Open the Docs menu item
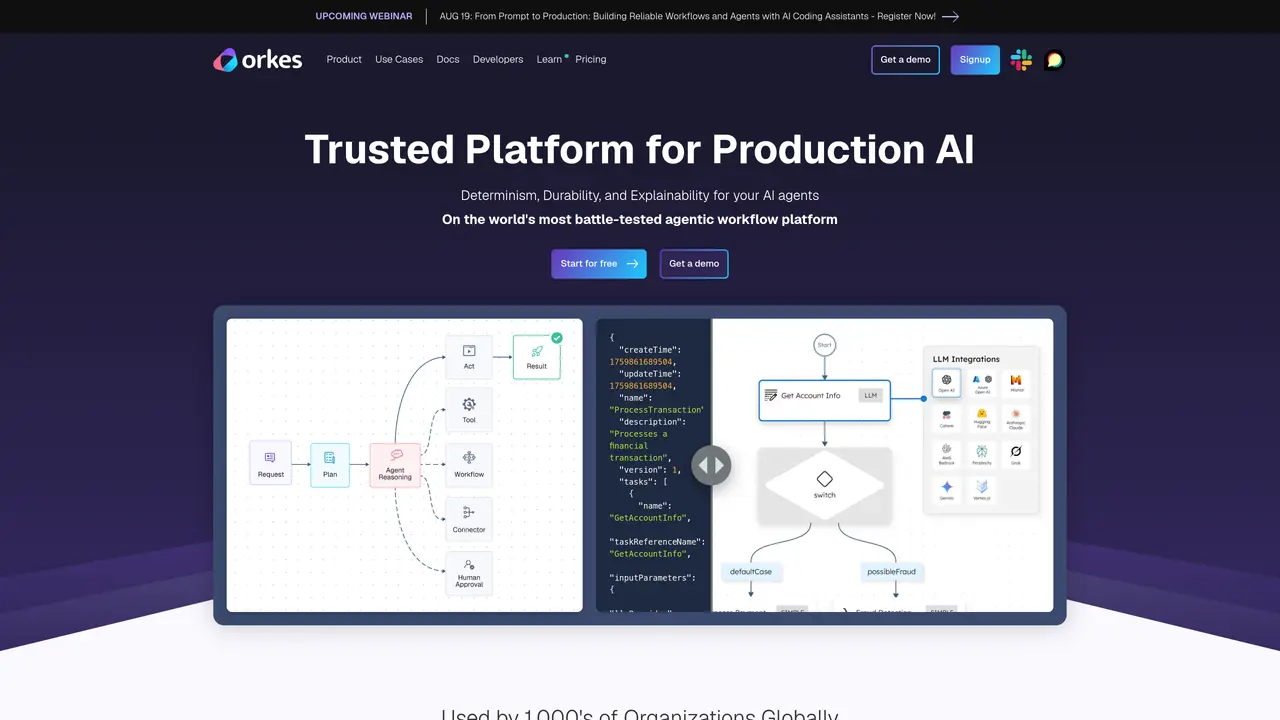 pos(448,60)
